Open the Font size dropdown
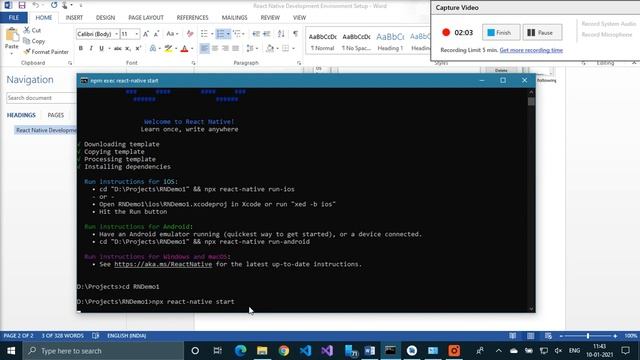 tap(137, 34)
